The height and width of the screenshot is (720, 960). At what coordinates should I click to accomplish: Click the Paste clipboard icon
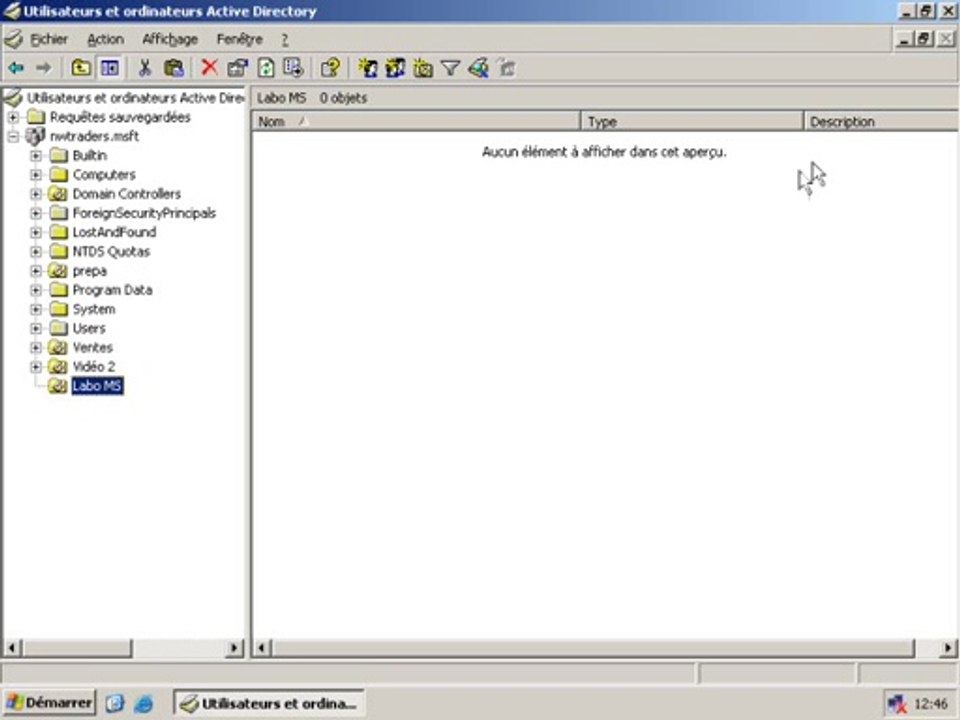[x=174, y=68]
